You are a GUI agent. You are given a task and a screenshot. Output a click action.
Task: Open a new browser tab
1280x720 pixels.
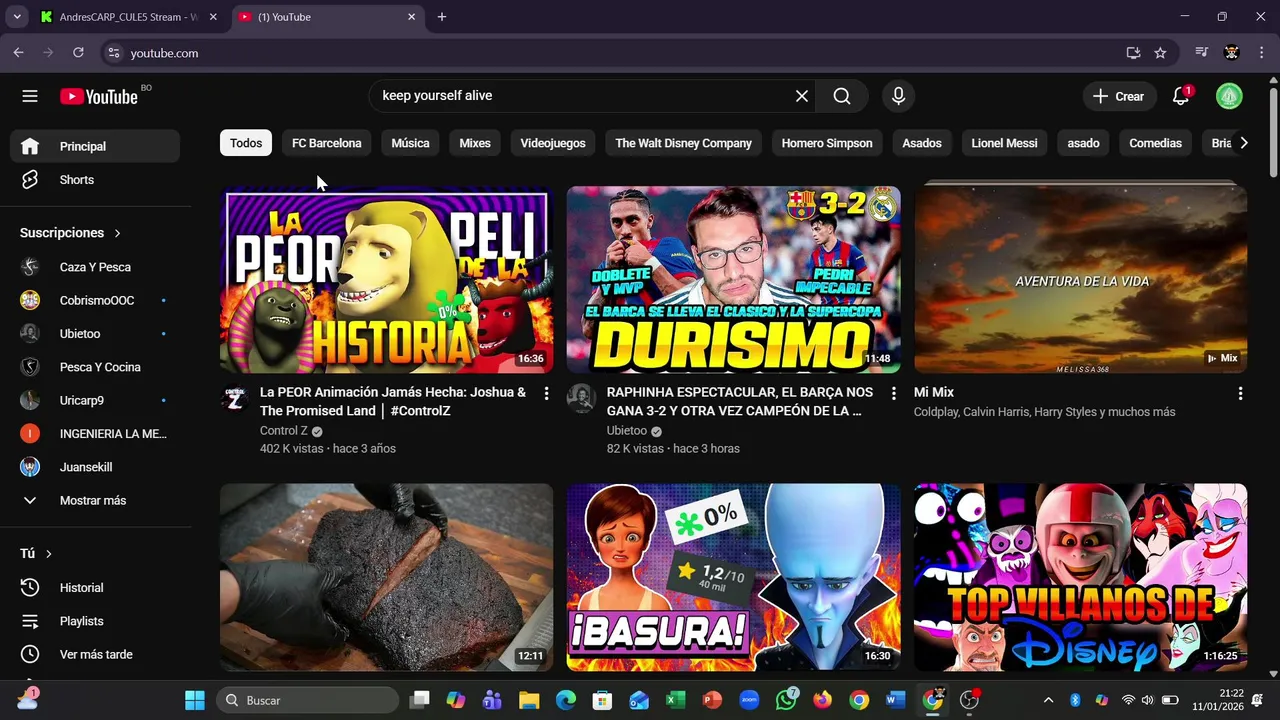[442, 17]
